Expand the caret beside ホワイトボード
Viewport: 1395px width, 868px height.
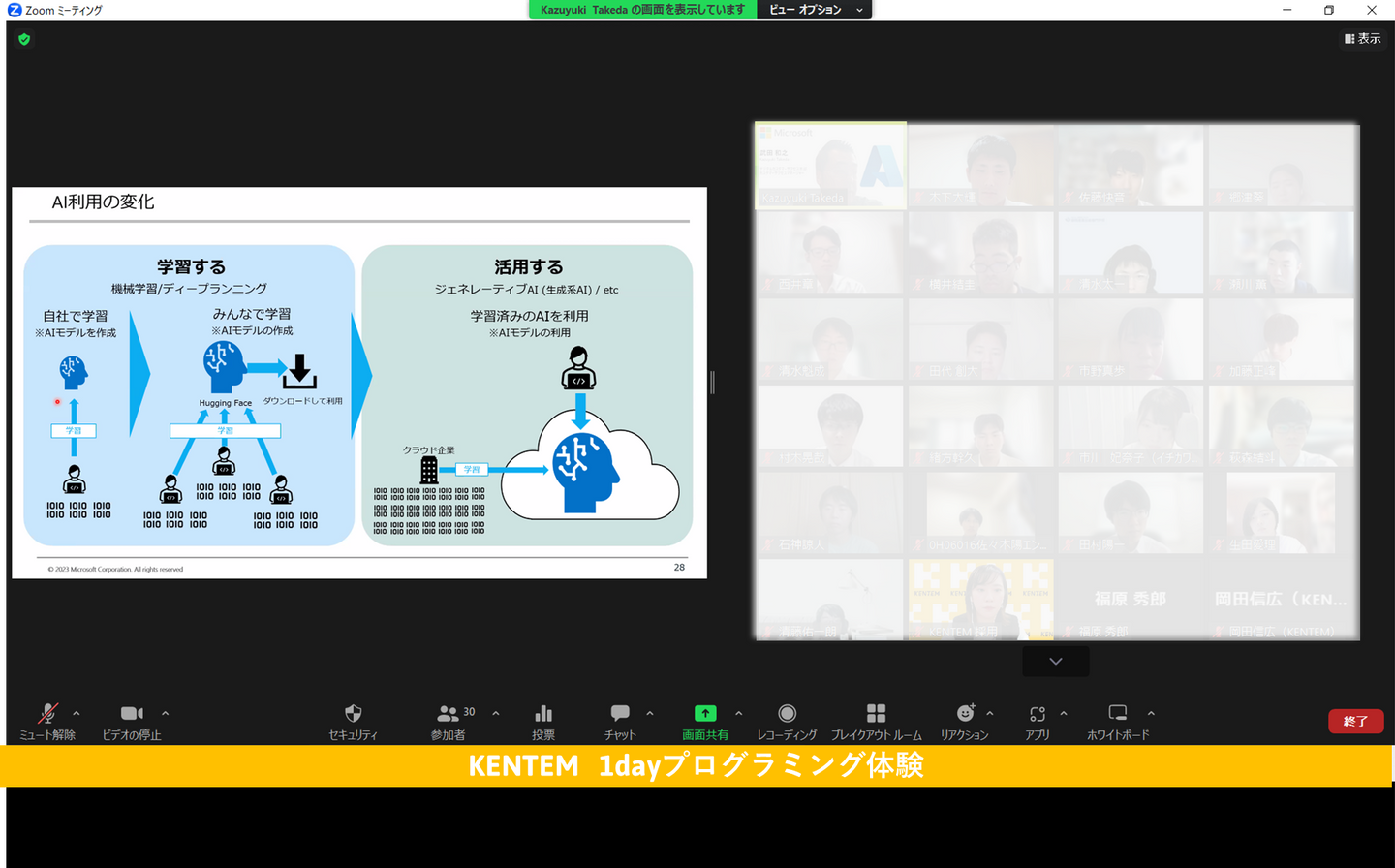(x=1151, y=714)
